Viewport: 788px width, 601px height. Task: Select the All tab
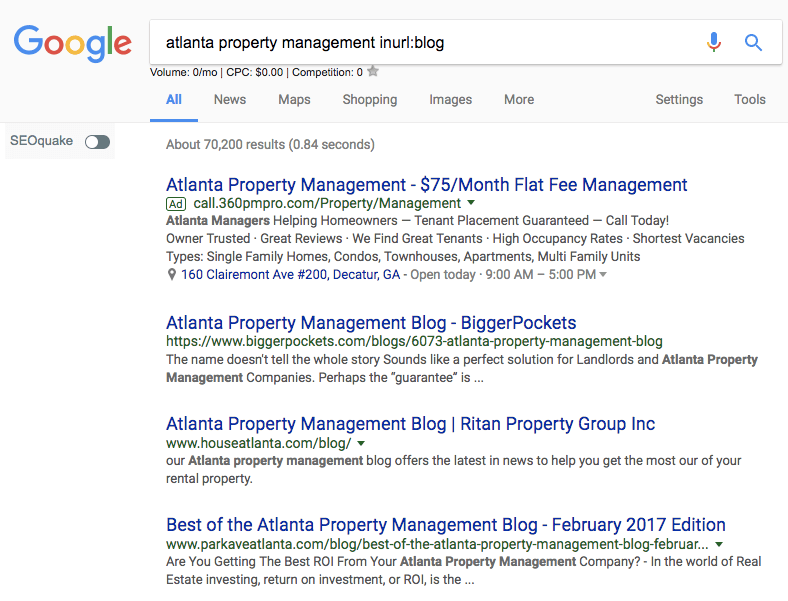pyautogui.click(x=174, y=99)
